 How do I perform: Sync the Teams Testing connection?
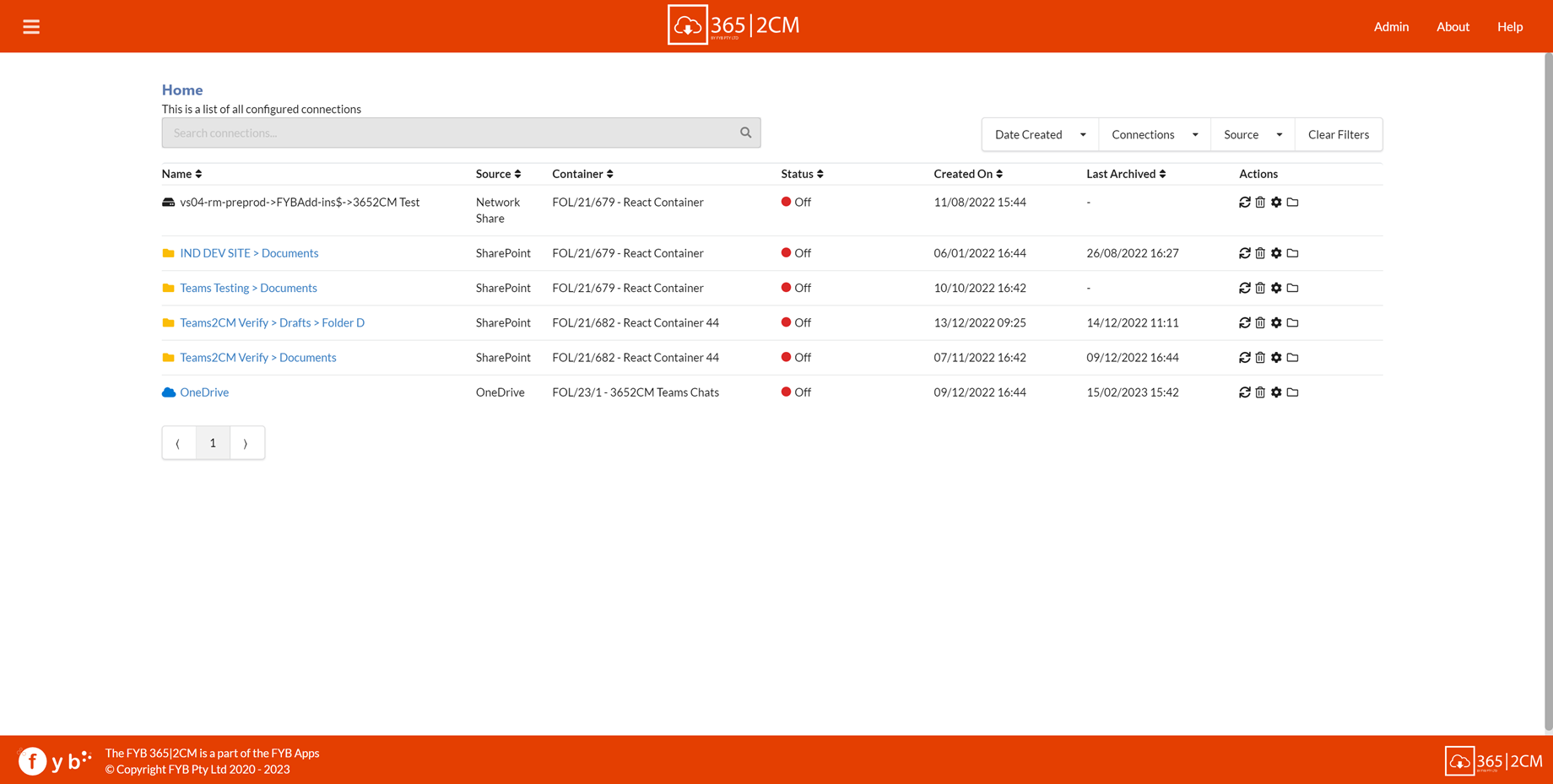[1244, 288]
